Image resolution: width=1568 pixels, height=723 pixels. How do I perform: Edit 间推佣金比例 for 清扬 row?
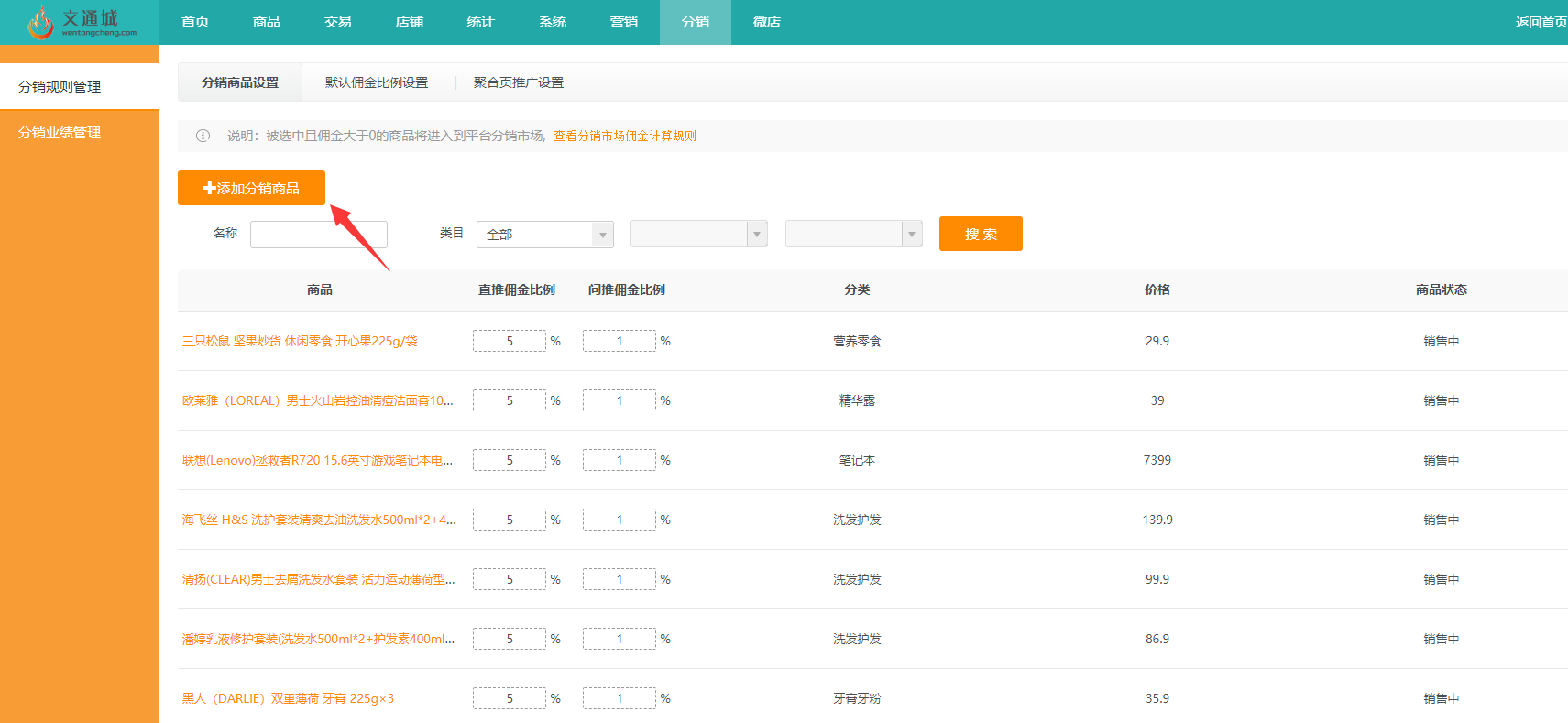620,579
